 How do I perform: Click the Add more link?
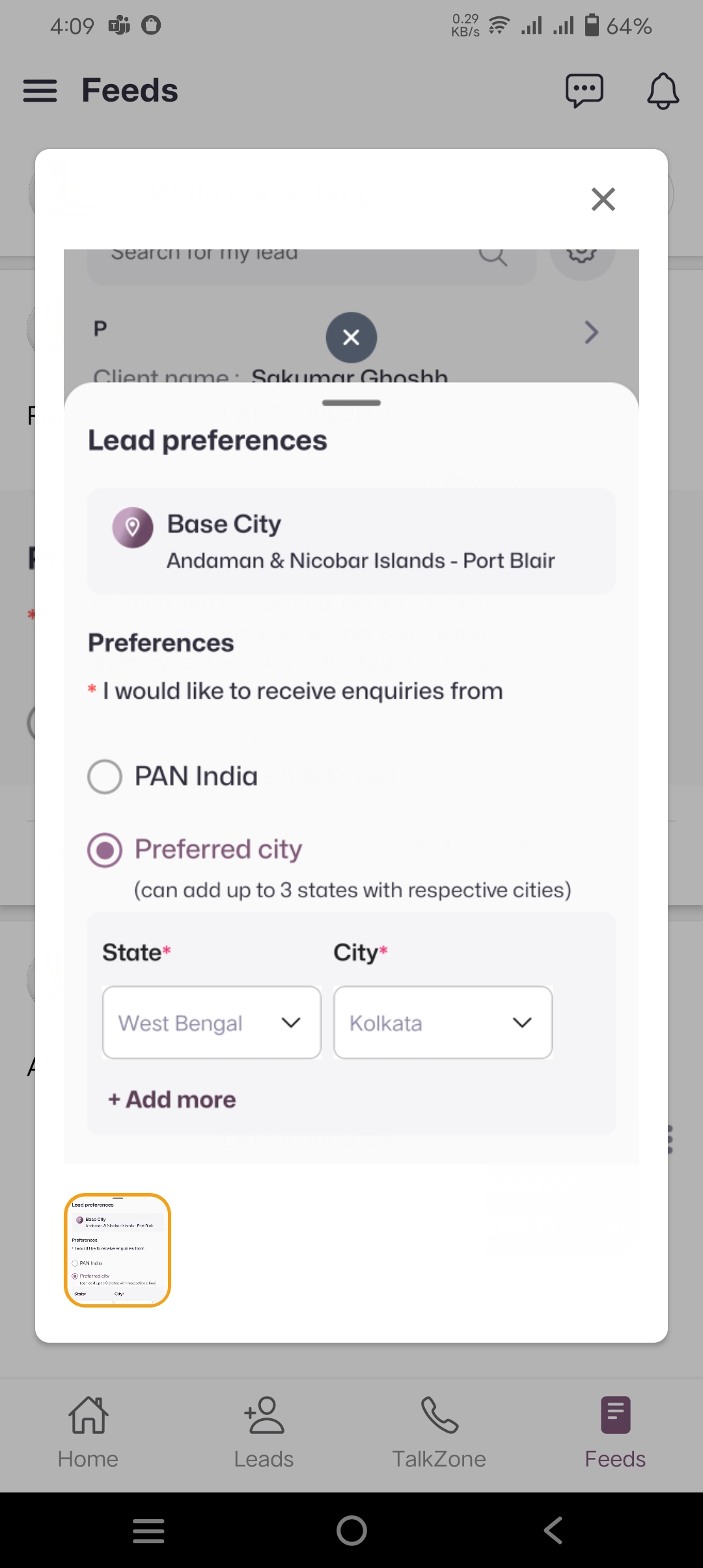tap(172, 1100)
